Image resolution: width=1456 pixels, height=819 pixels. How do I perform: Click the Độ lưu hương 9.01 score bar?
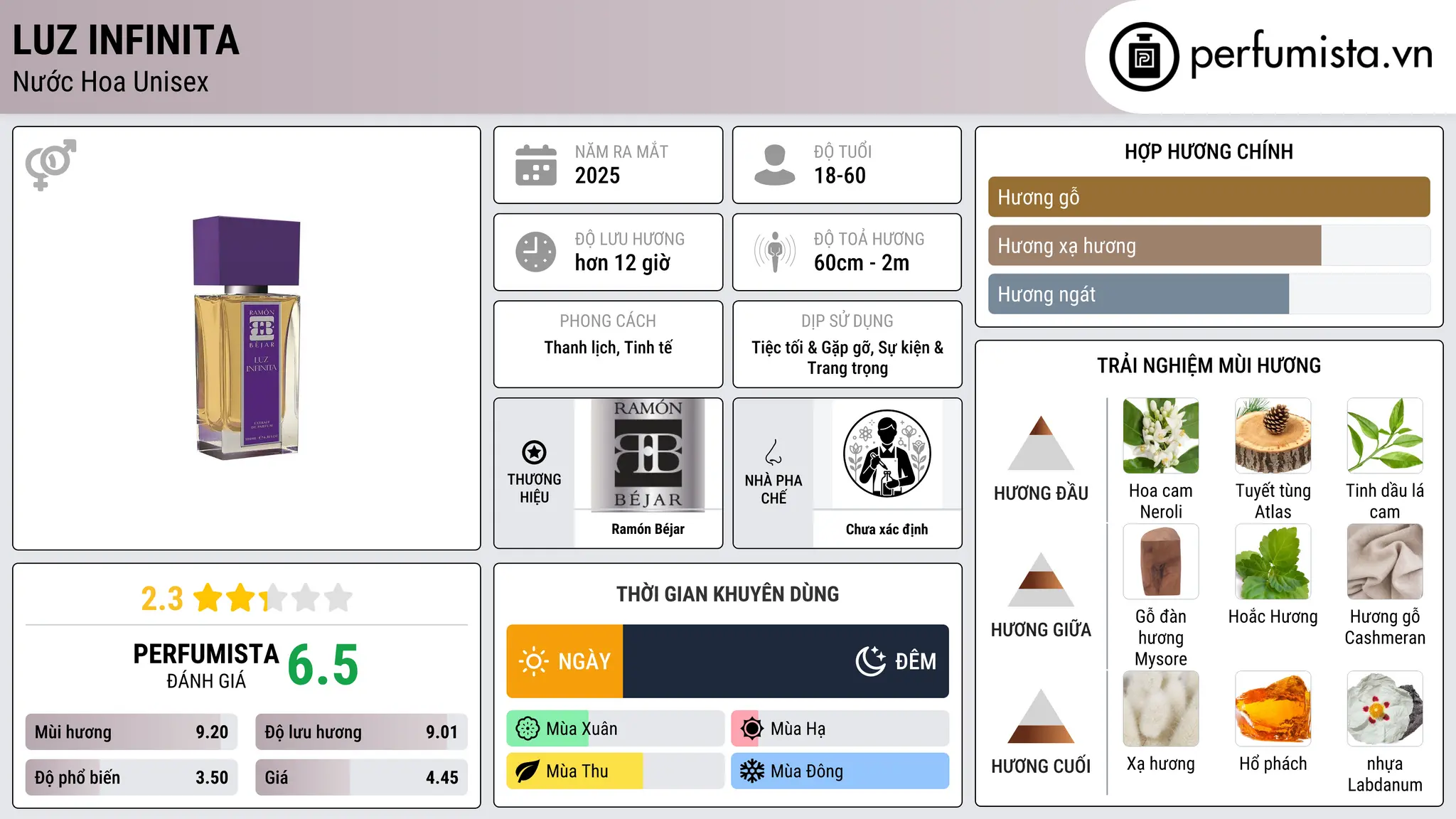361,732
